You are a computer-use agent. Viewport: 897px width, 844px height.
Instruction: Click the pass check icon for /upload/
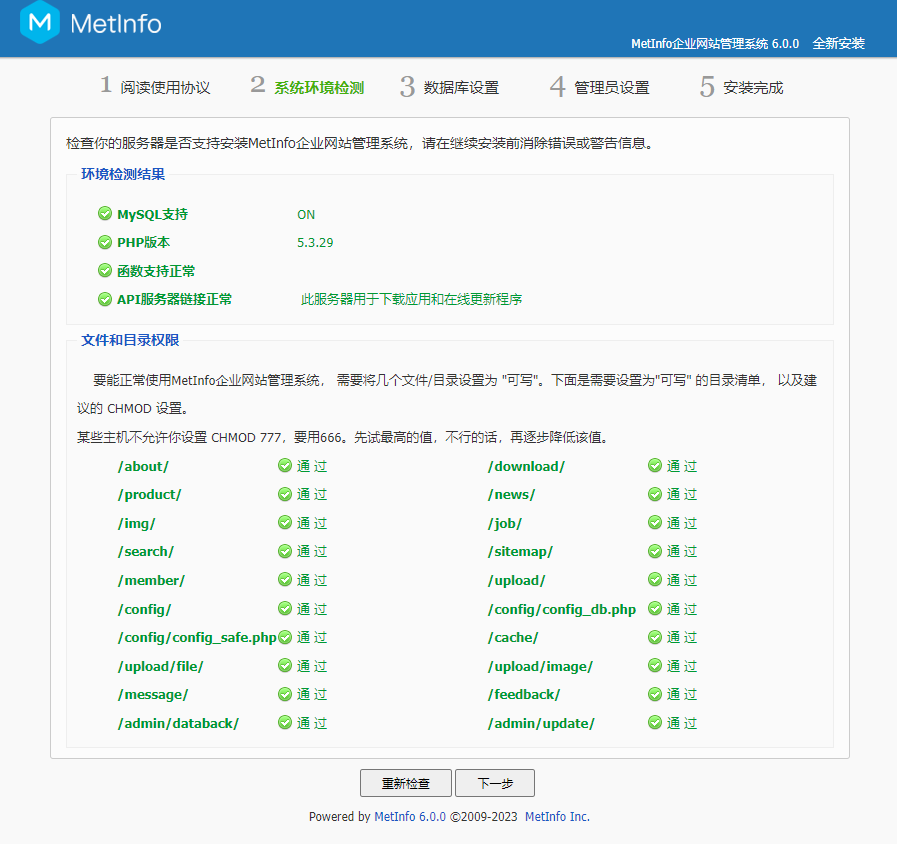(655, 580)
